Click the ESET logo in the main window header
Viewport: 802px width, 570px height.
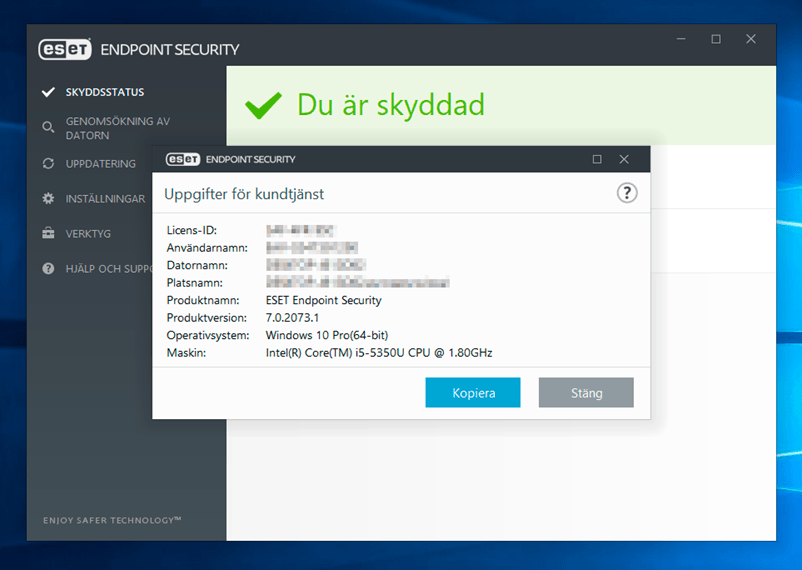(65, 49)
